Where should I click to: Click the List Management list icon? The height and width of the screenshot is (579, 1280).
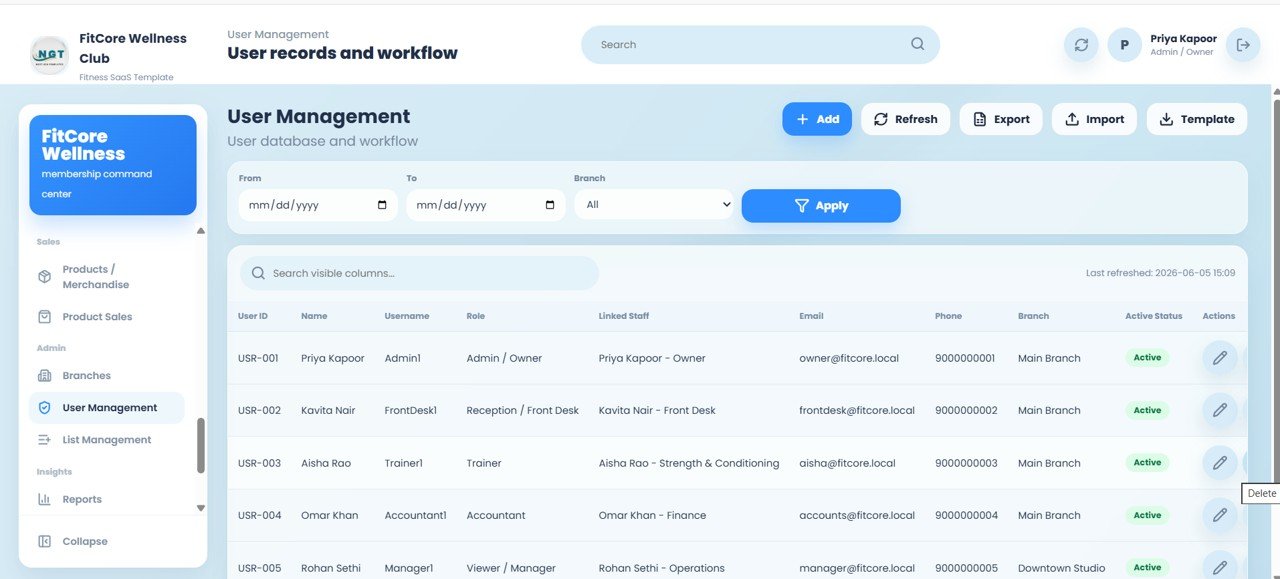point(44,440)
